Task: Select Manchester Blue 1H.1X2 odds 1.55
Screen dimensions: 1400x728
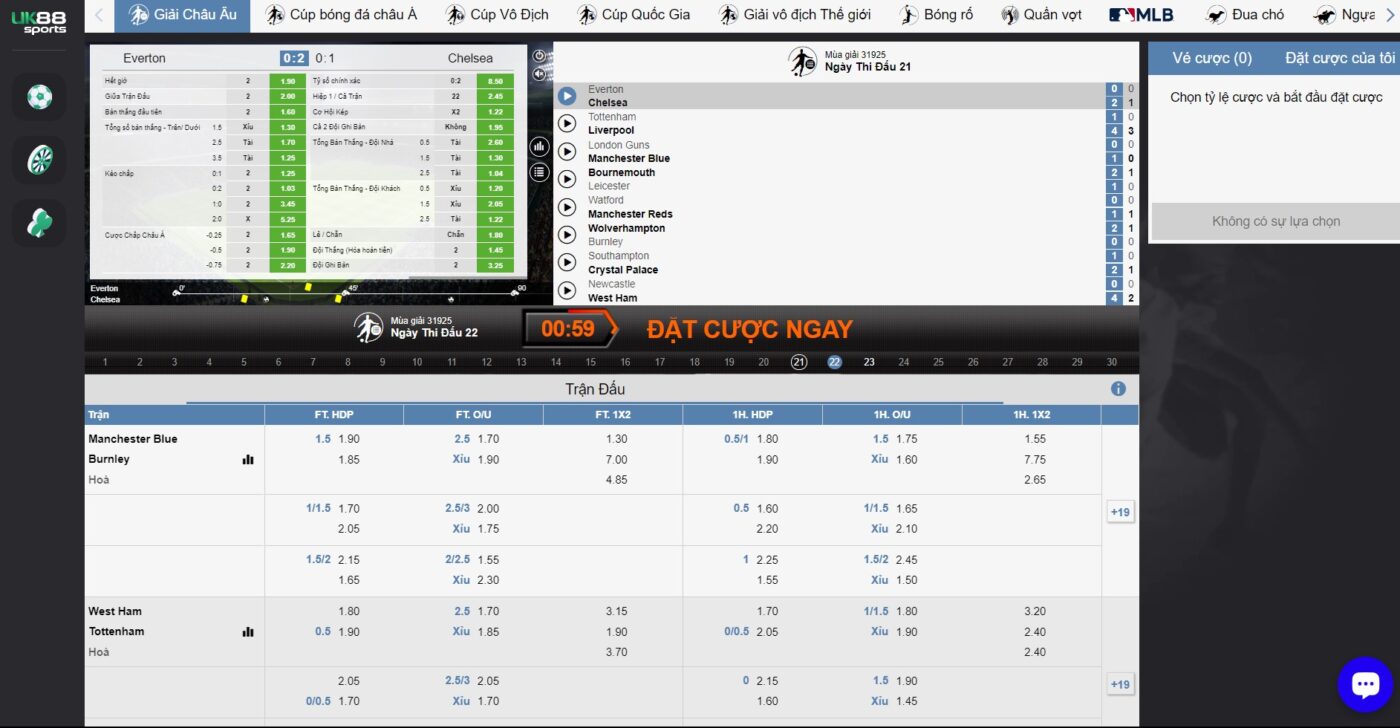Action: [x=1035, y=439]
